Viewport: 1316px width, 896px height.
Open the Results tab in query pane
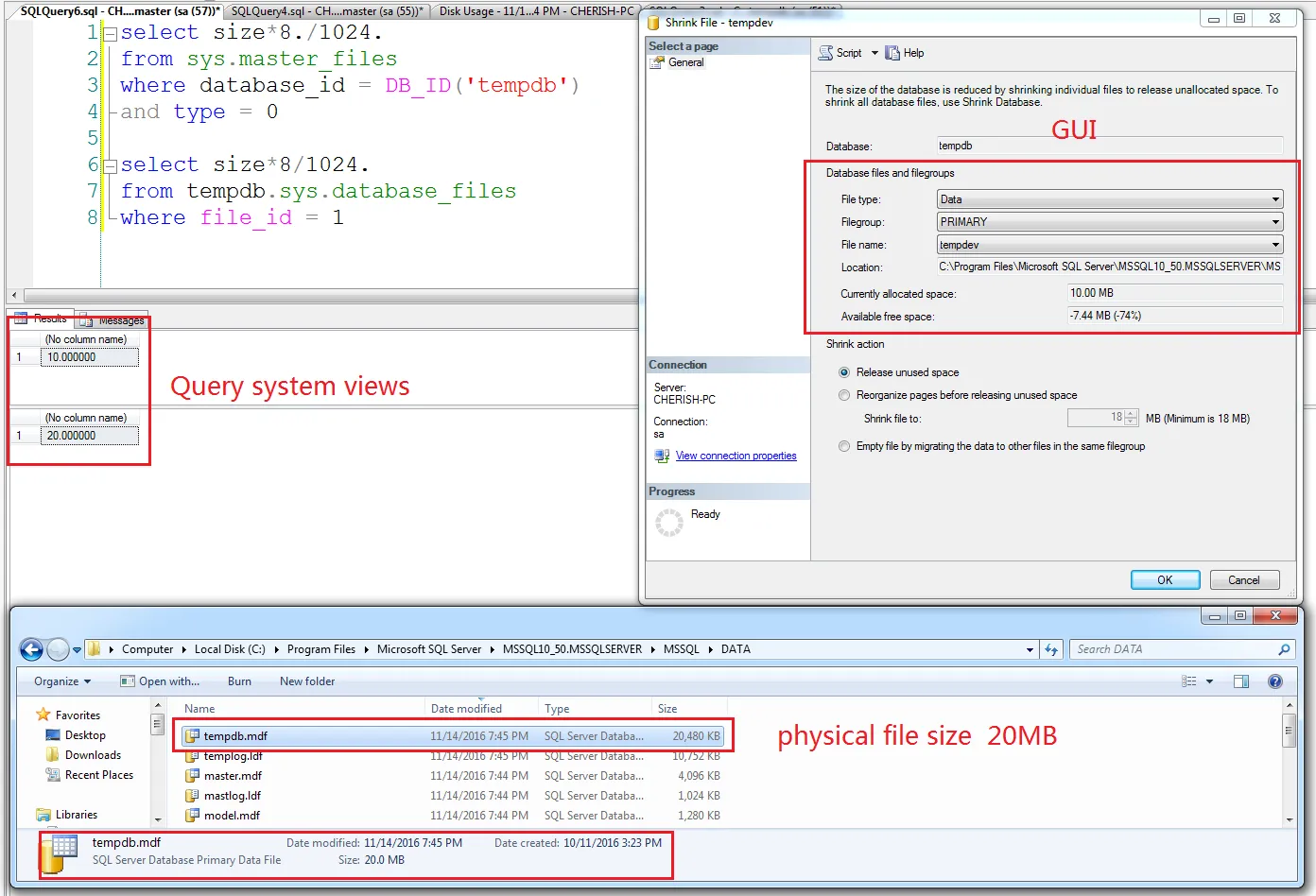tap(41, 319)
